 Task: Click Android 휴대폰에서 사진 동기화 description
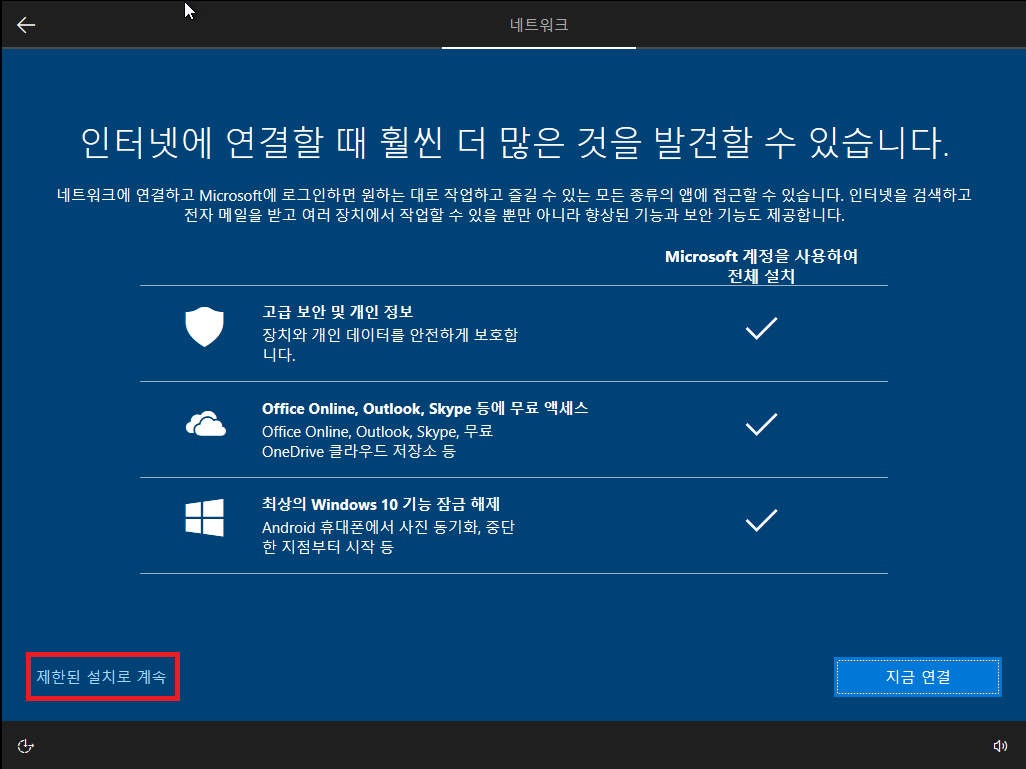click(388, 537)
